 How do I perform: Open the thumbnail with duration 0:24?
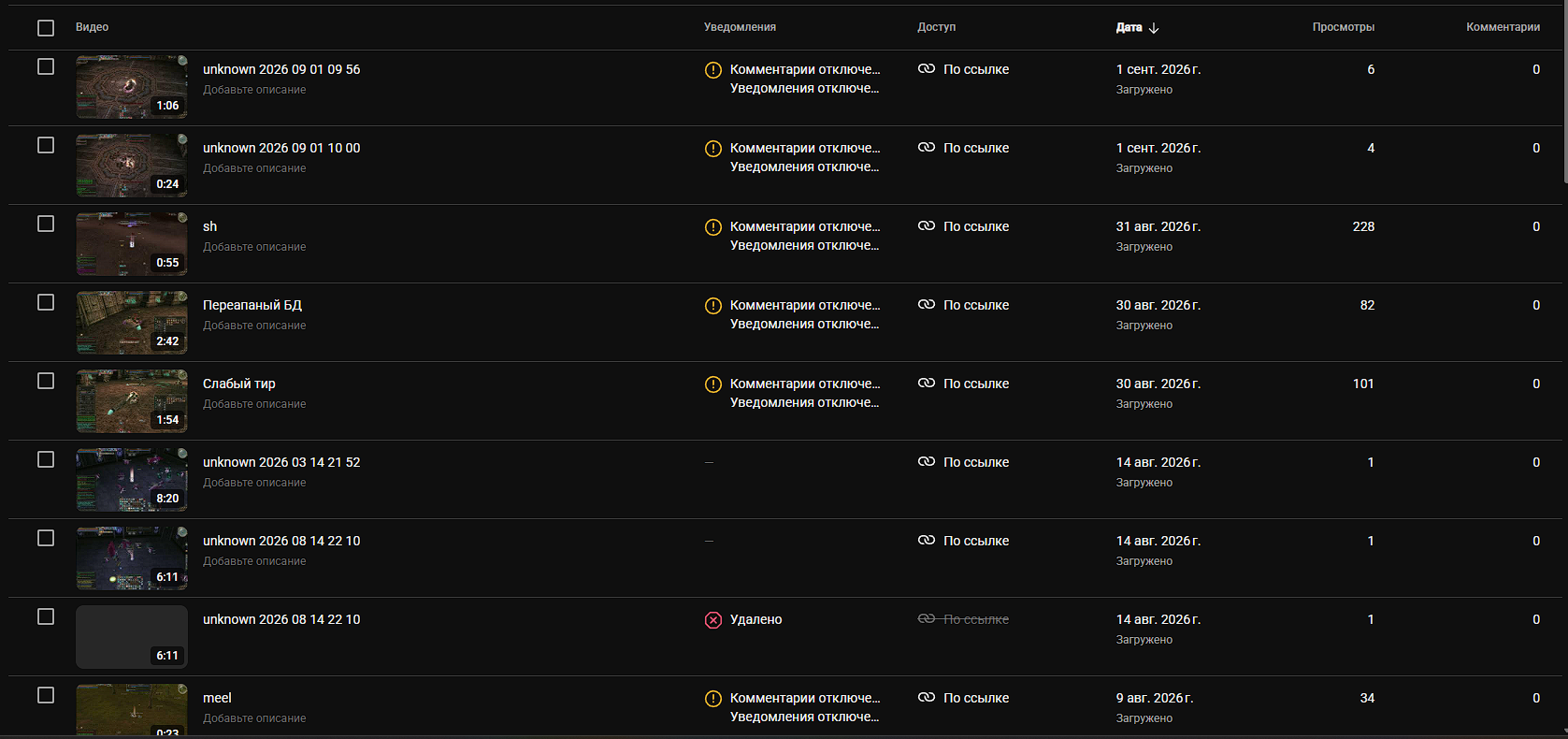(x=132, y=166)
